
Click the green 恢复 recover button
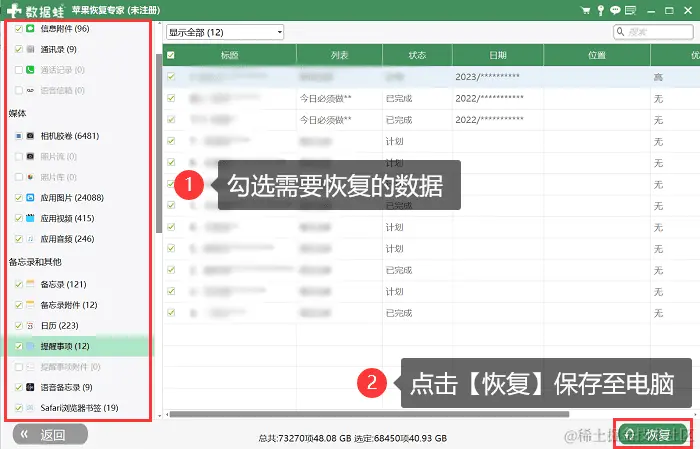click(x=653, y=434)
